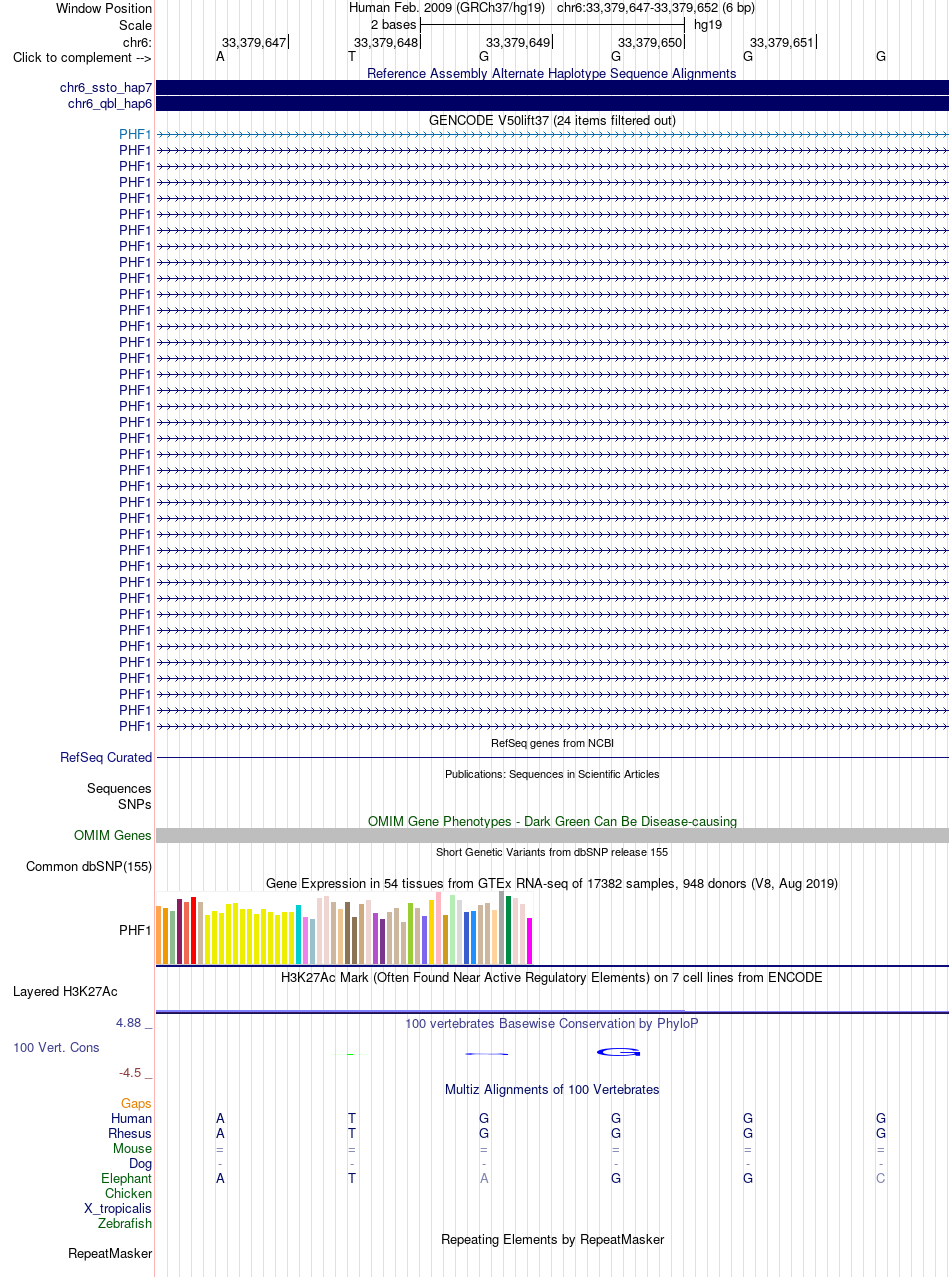Open Publications: Sequences in Scientific Articles title
The image size is (950, 1277).
552,774
